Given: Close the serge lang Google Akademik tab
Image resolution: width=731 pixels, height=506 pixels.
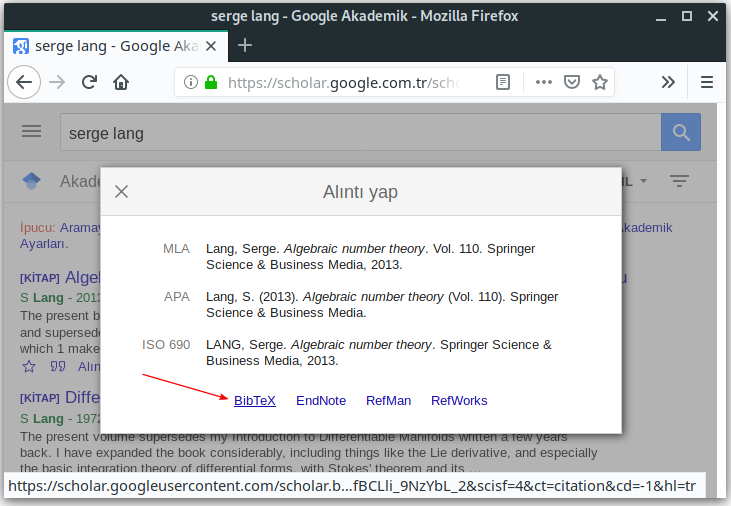Looking at the screenshot, I should [211, 46].
